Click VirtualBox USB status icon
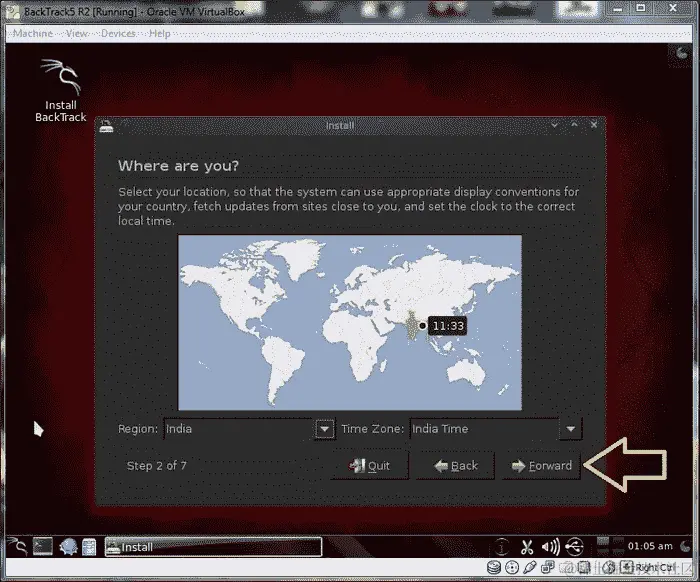Image resolution: width=700 pixels, height=582 pixels. click(x=529, y=568)
